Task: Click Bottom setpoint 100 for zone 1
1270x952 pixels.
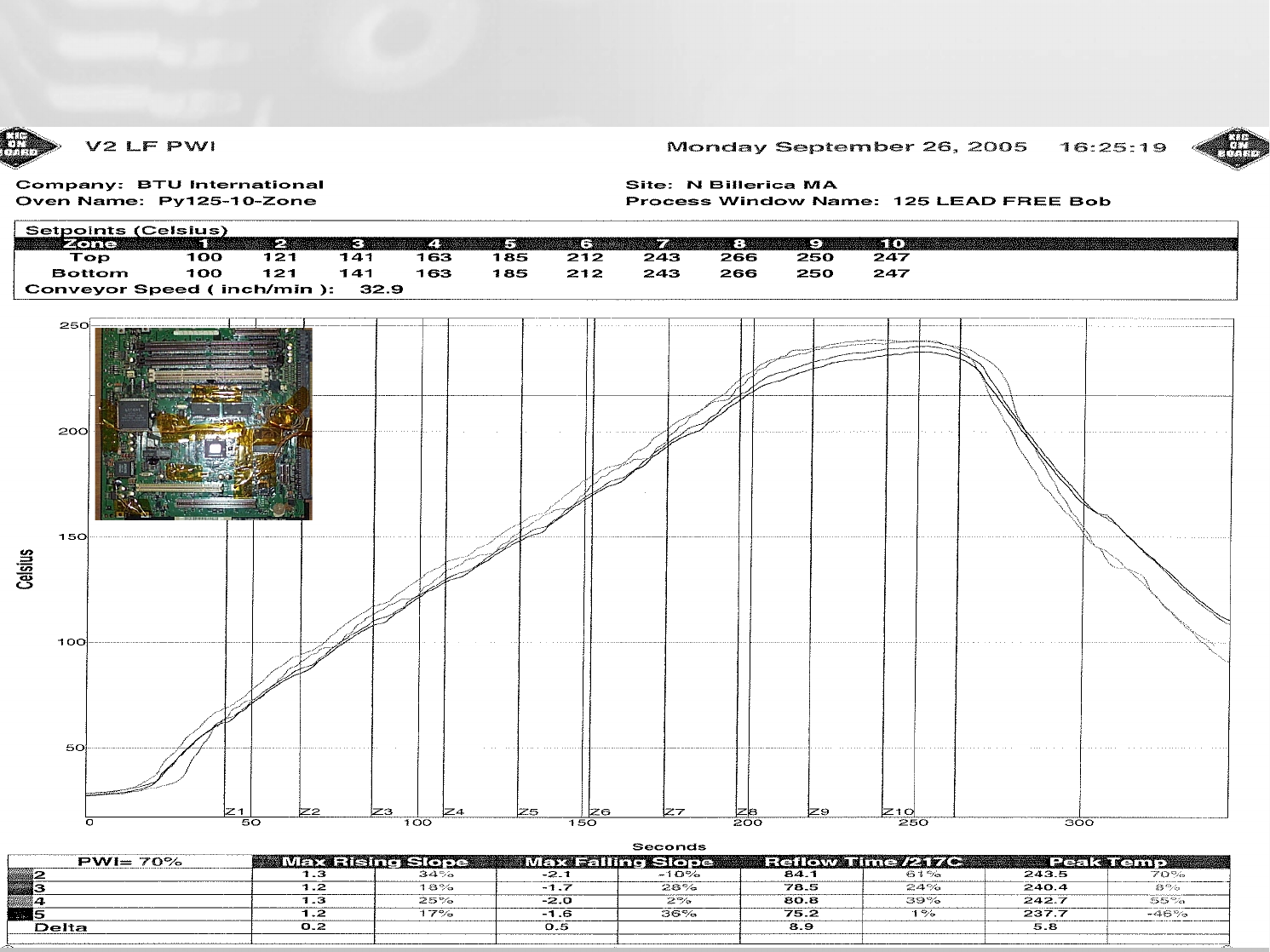Action: click(x=204, y=273)
